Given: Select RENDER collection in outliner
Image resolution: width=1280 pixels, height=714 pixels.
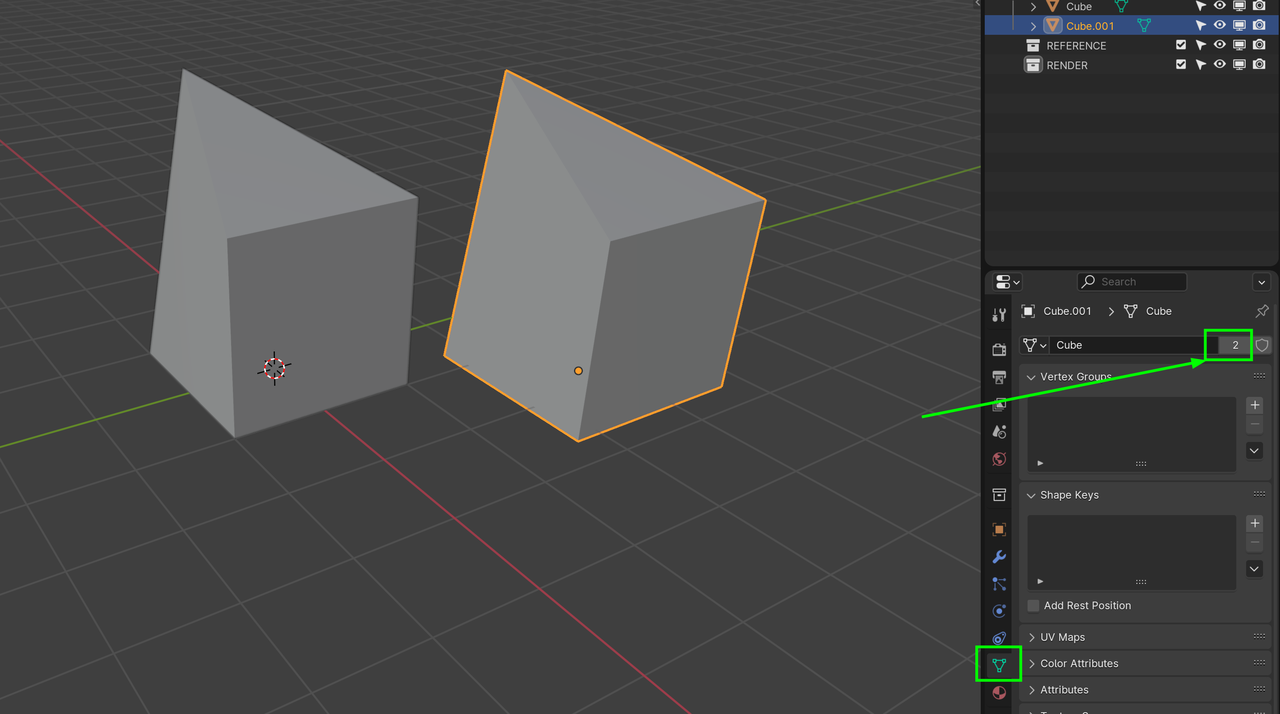Looking at the screenshot, I should click(1067, 65).
